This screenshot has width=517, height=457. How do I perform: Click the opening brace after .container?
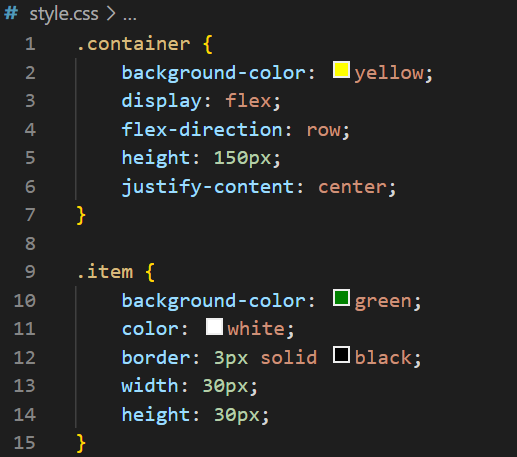click(207, 44)
